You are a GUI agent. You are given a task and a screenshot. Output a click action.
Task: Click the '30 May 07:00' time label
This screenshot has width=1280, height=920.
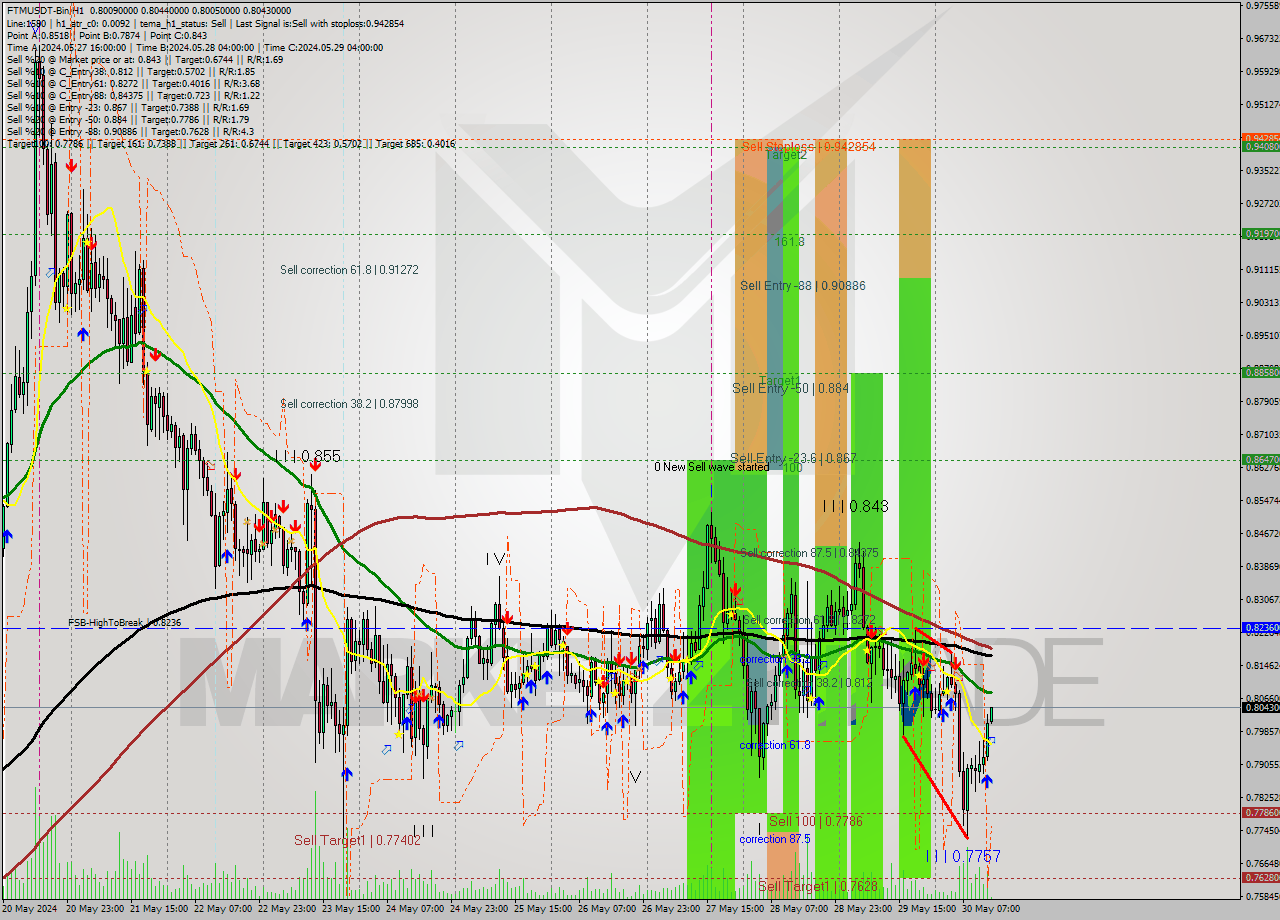pyautogui.click(x=991, y=909)
